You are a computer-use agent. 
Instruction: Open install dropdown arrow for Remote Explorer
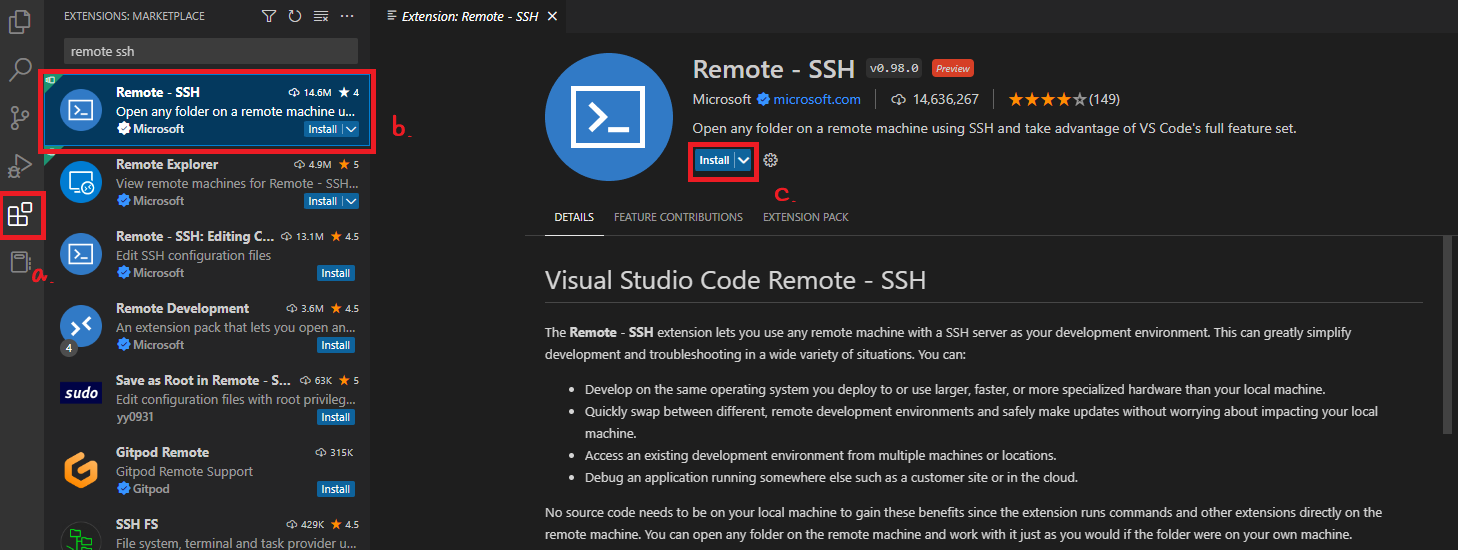point(350,201)
